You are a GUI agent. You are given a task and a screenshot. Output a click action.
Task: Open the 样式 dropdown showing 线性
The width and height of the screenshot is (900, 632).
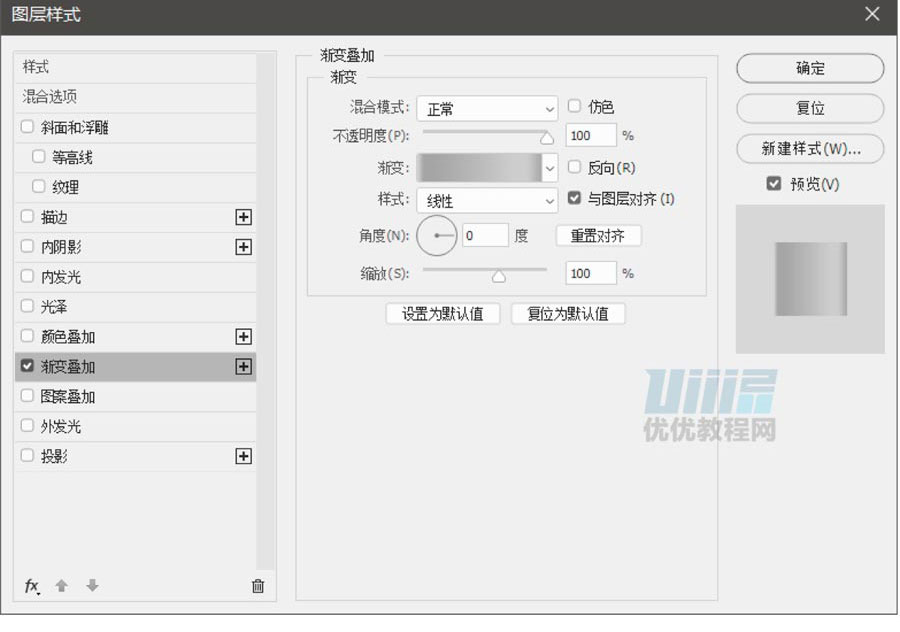(487, 200)
